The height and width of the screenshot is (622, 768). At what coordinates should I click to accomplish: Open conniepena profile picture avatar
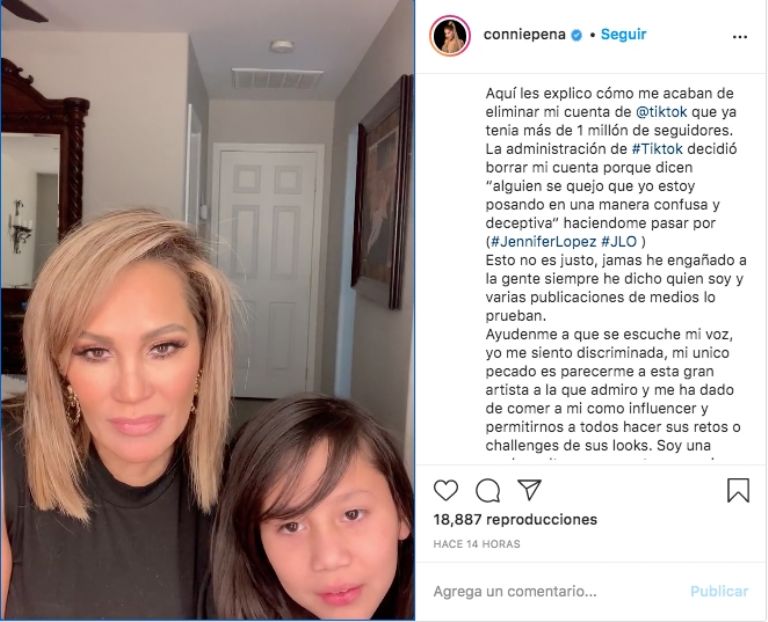point(450,35)
